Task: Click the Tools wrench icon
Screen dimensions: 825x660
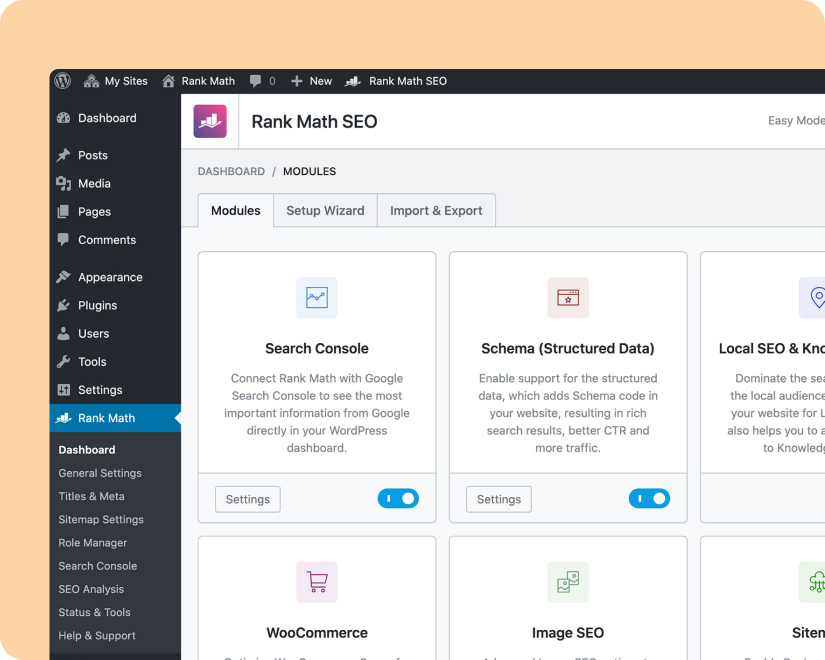Action: 64,362
